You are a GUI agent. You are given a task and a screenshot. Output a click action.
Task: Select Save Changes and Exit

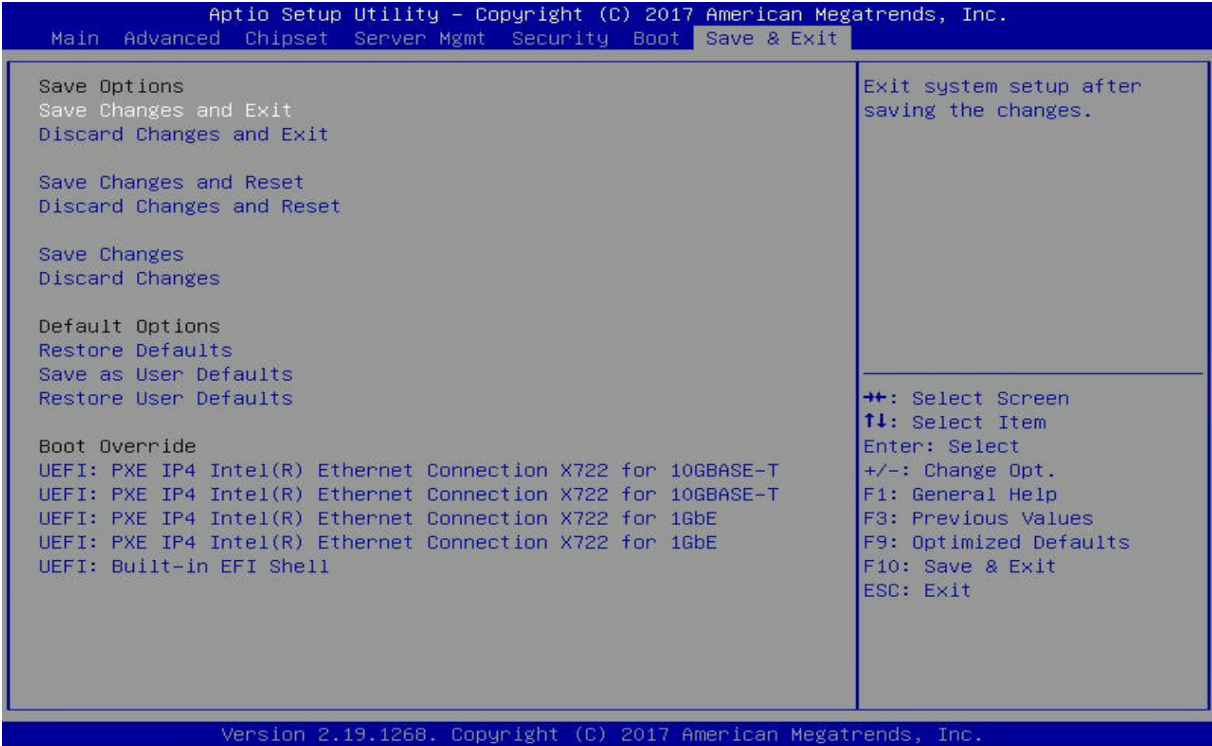pos(165,110)
